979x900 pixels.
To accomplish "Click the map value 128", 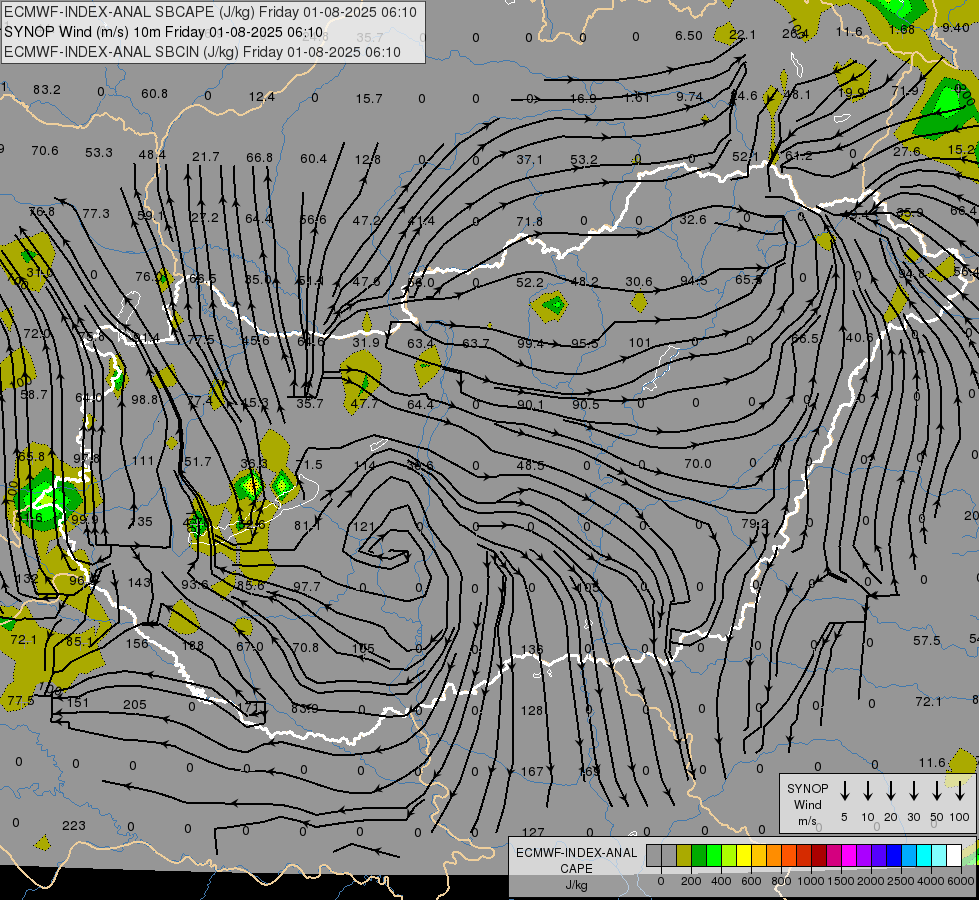I will pyautogui.click(x=532, y=710).
